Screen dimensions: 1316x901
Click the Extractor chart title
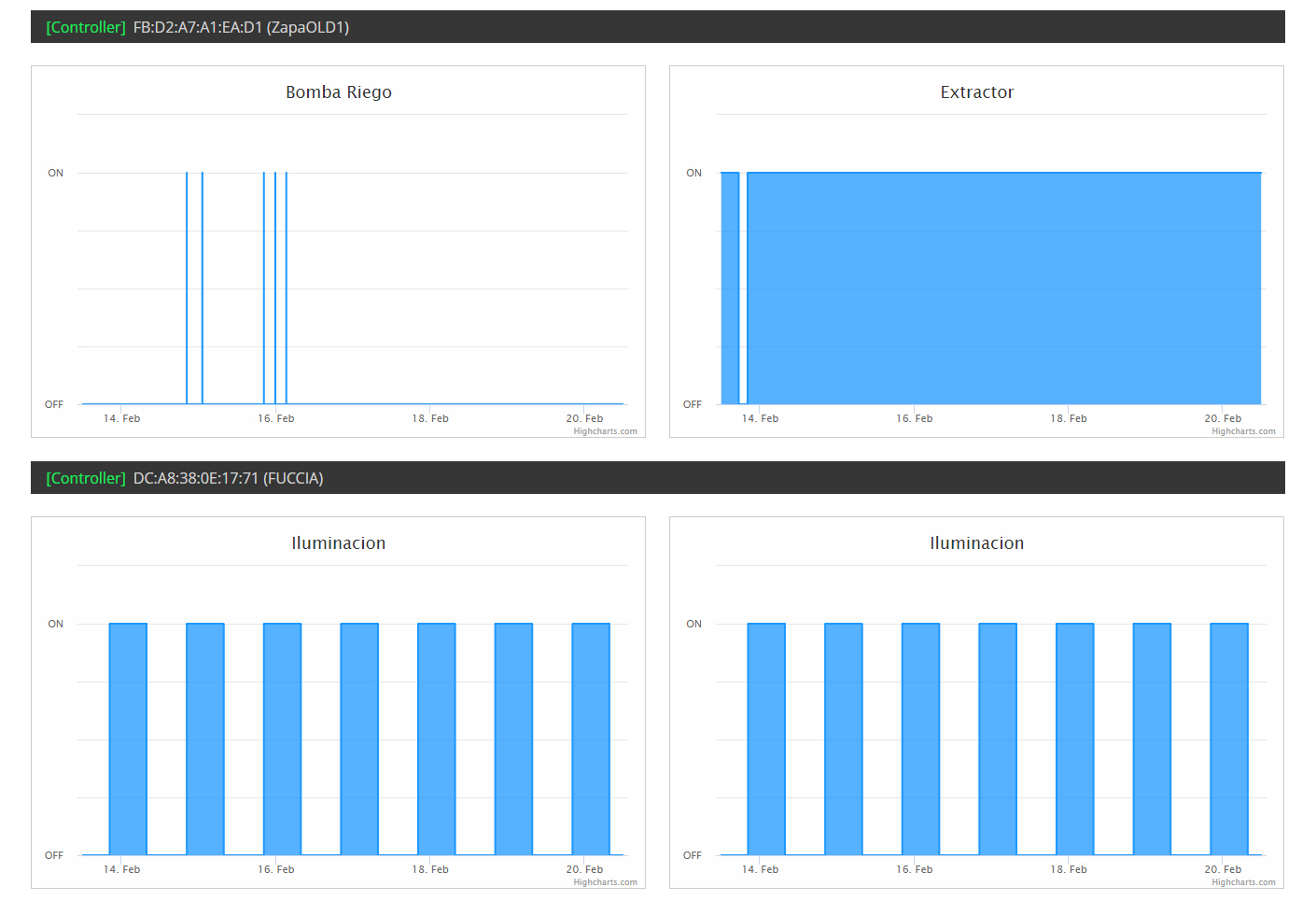[x=976, y=92]
